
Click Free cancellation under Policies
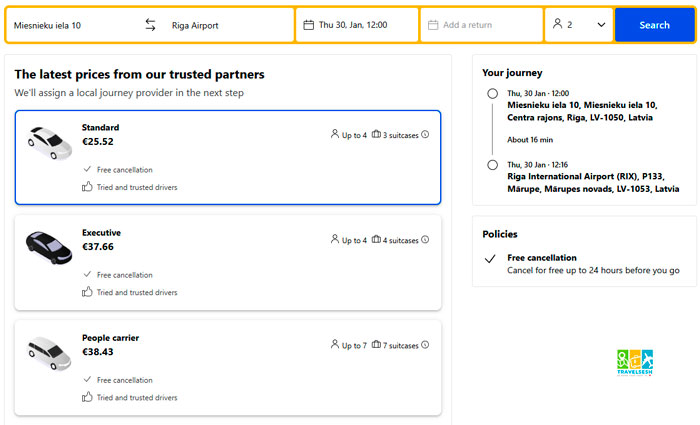pyautogui.click(x=541, y=258)
